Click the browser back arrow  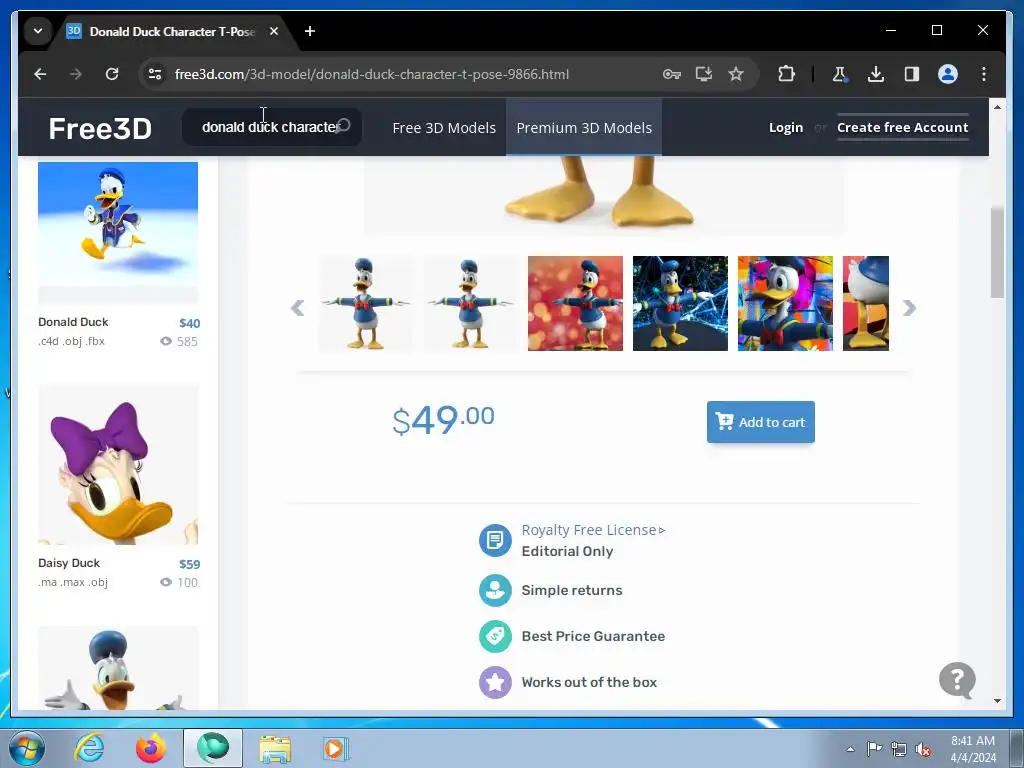40,74
